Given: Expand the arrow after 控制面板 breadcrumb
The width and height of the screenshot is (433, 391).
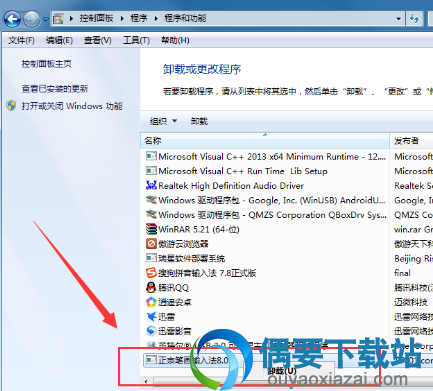Looking at the screenshot, I should tap(122, 18).
